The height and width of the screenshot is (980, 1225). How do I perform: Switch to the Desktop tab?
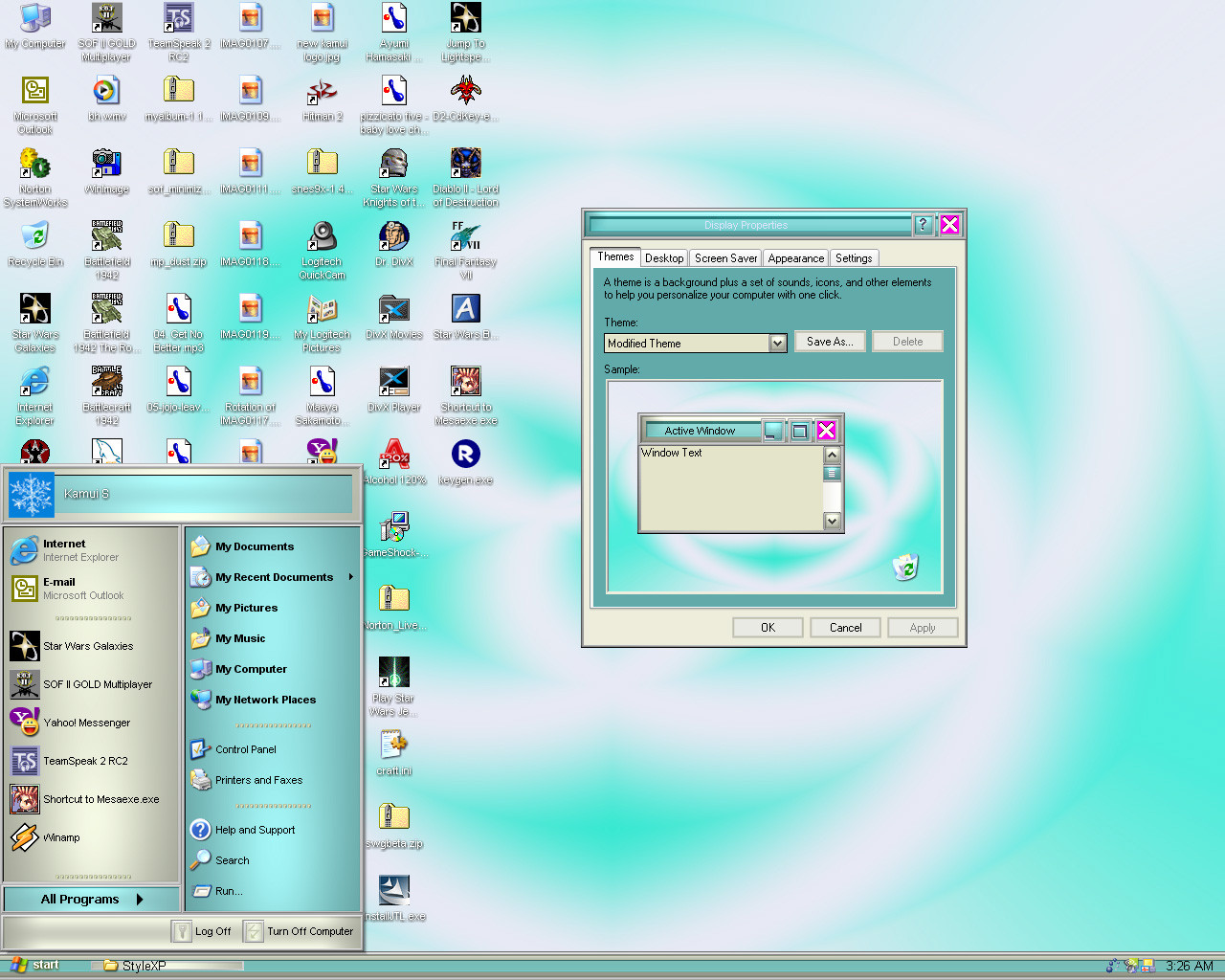[x=664, y=258]
